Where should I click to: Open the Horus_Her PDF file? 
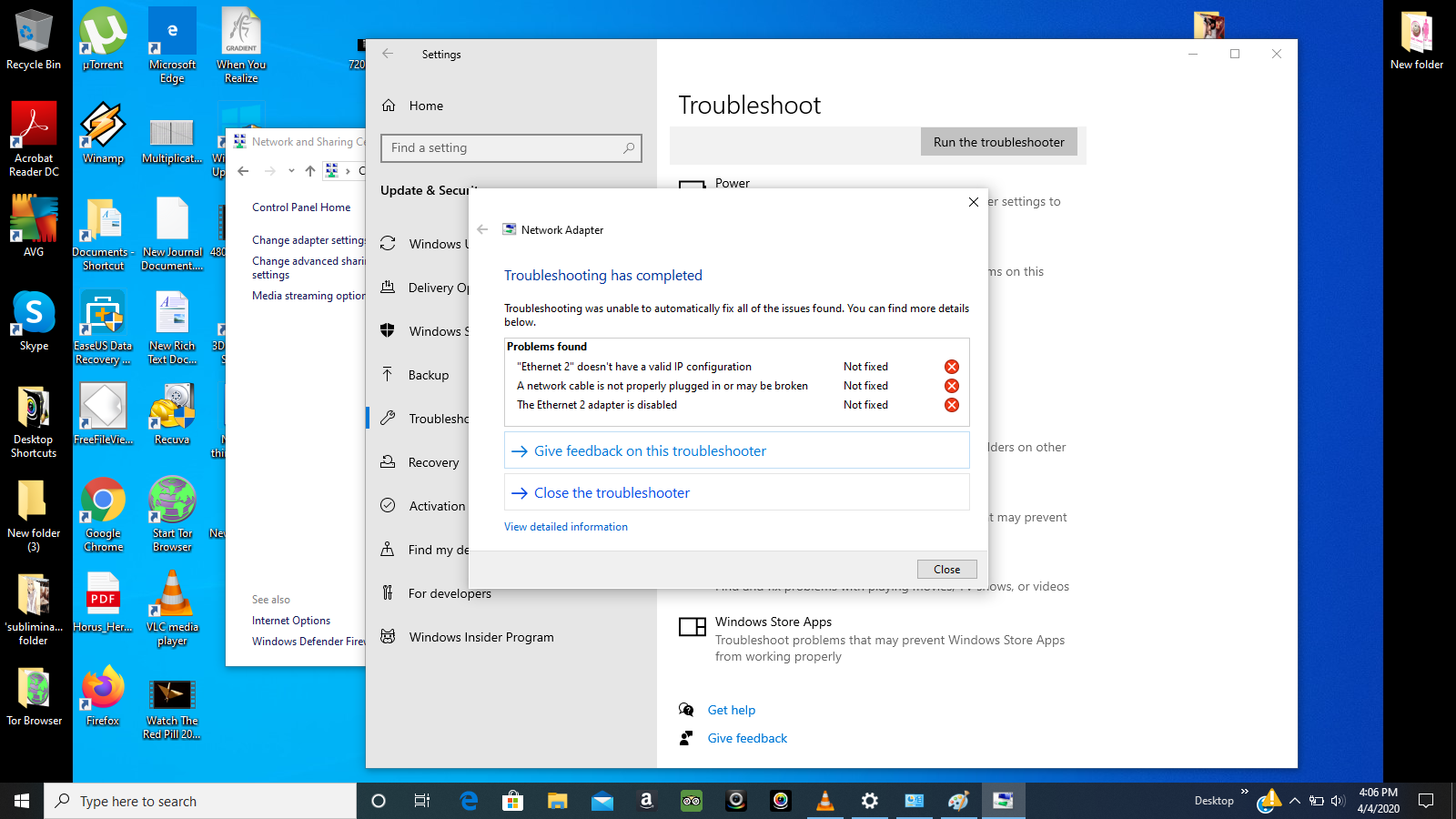[103, 602]
